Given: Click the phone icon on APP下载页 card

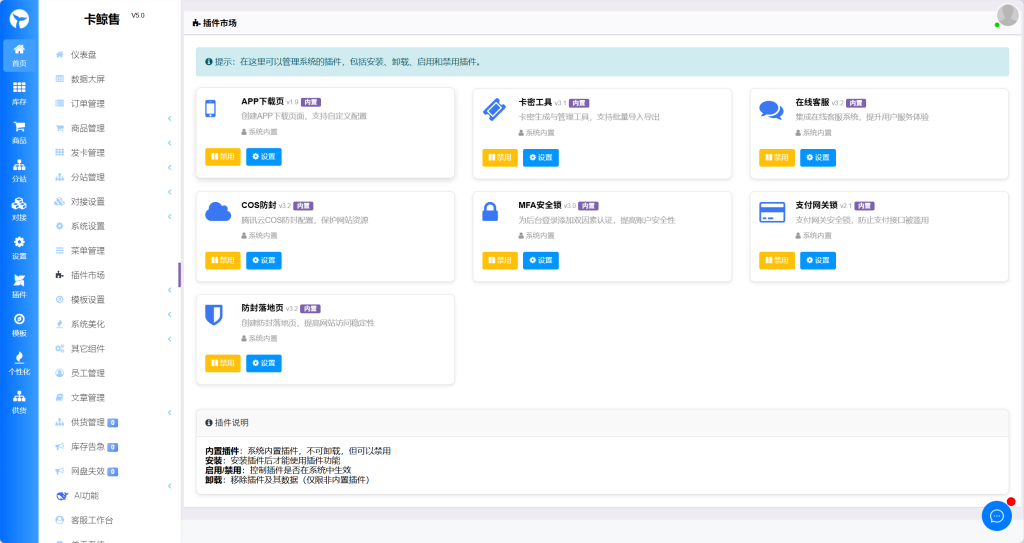Looking at the screenshot, I should pyautogui.click(x=210, y=108).
